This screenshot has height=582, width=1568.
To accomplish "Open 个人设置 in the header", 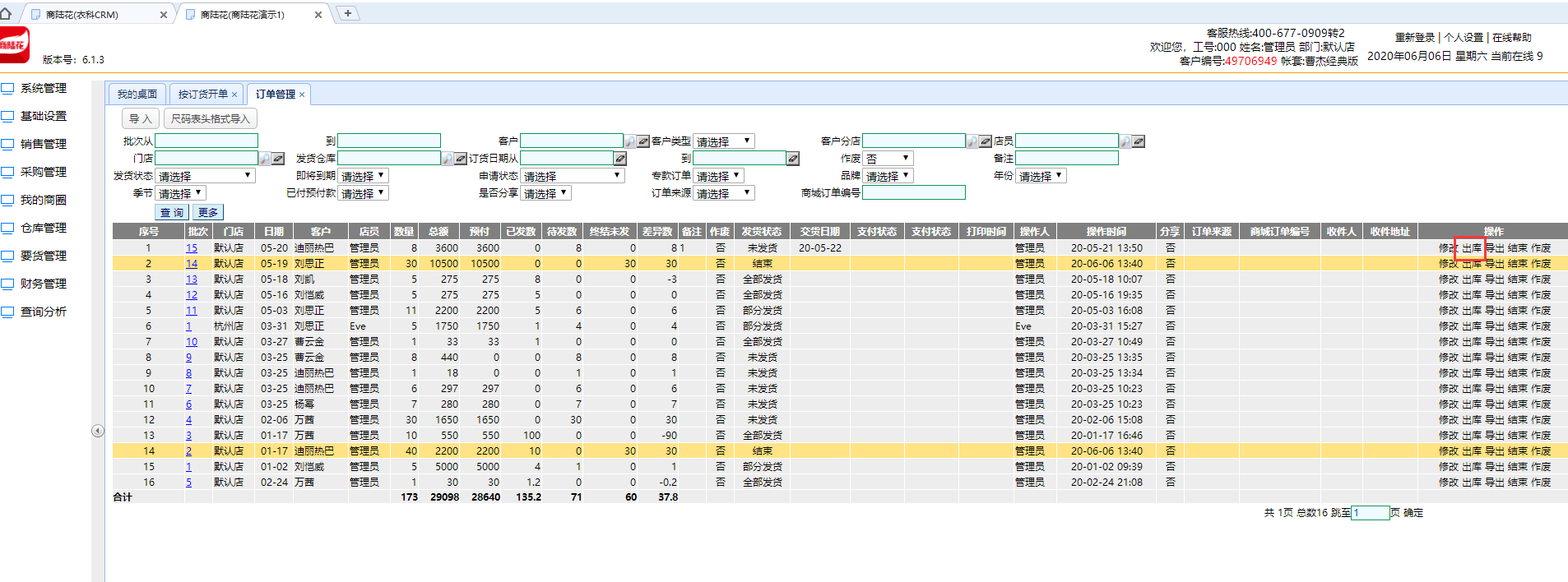I will click(1464, 38).
